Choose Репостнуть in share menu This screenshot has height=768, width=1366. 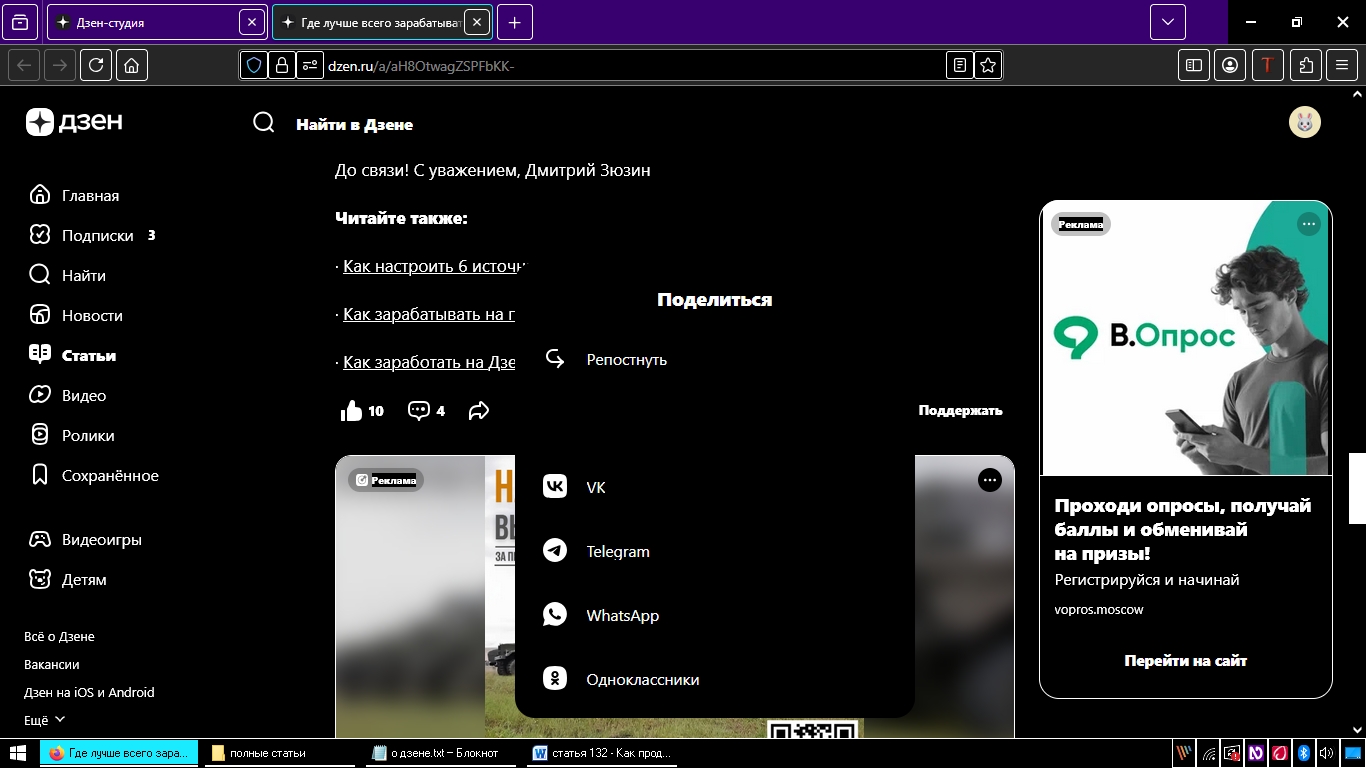[x=714, y=359]
